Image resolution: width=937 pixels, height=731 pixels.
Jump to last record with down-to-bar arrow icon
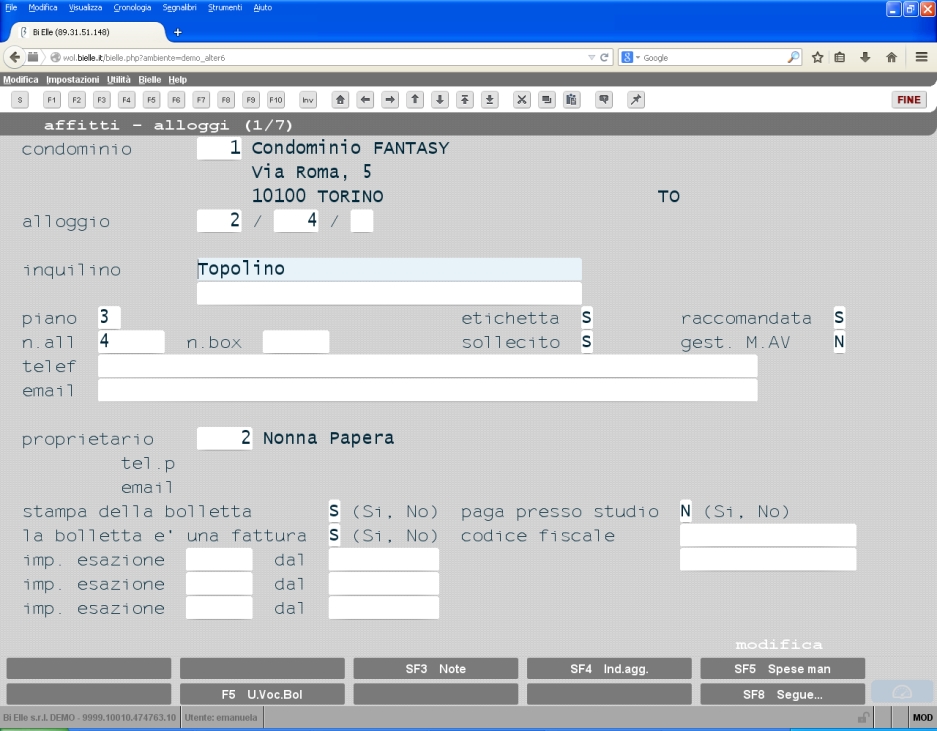[x=489, y=100]
